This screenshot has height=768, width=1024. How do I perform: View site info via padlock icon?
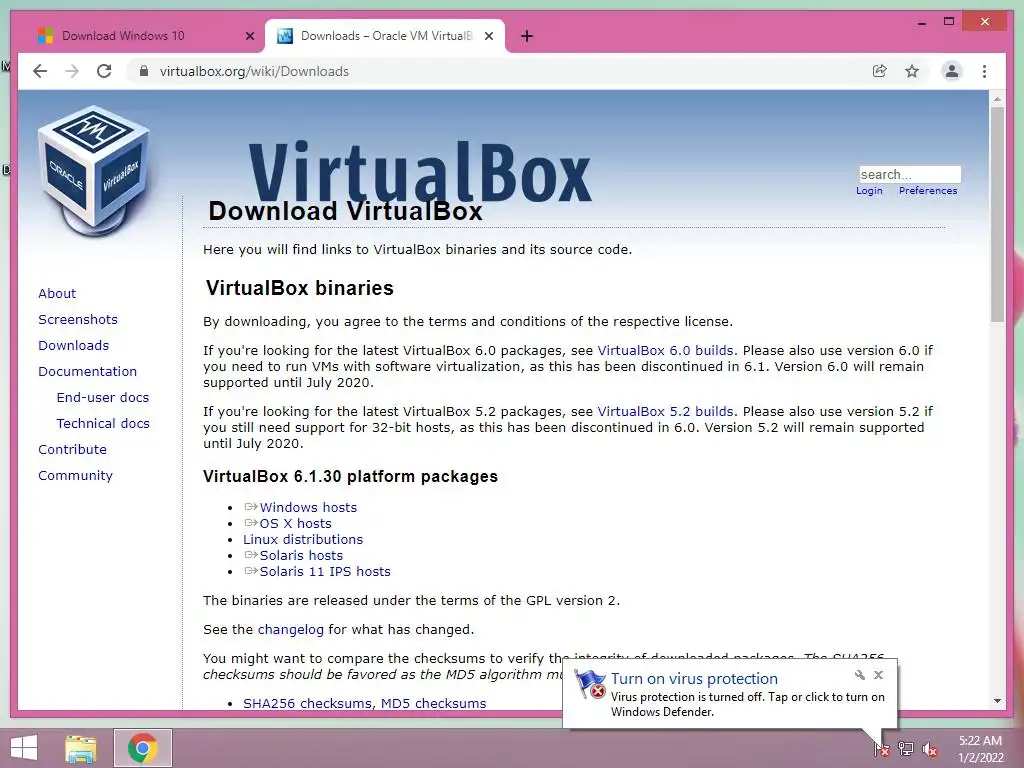144,71
